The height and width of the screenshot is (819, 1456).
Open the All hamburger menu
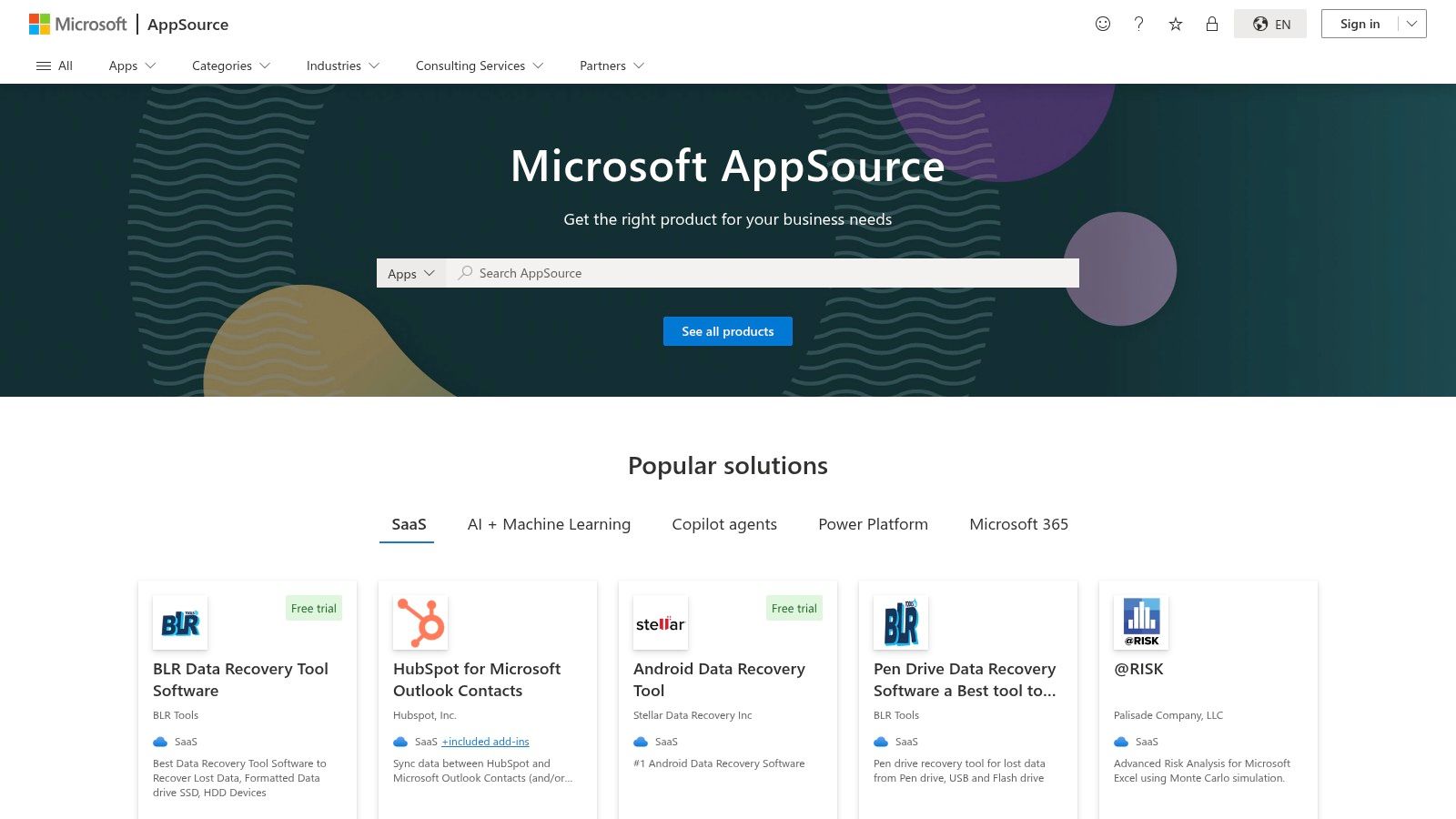coord(54,66)
